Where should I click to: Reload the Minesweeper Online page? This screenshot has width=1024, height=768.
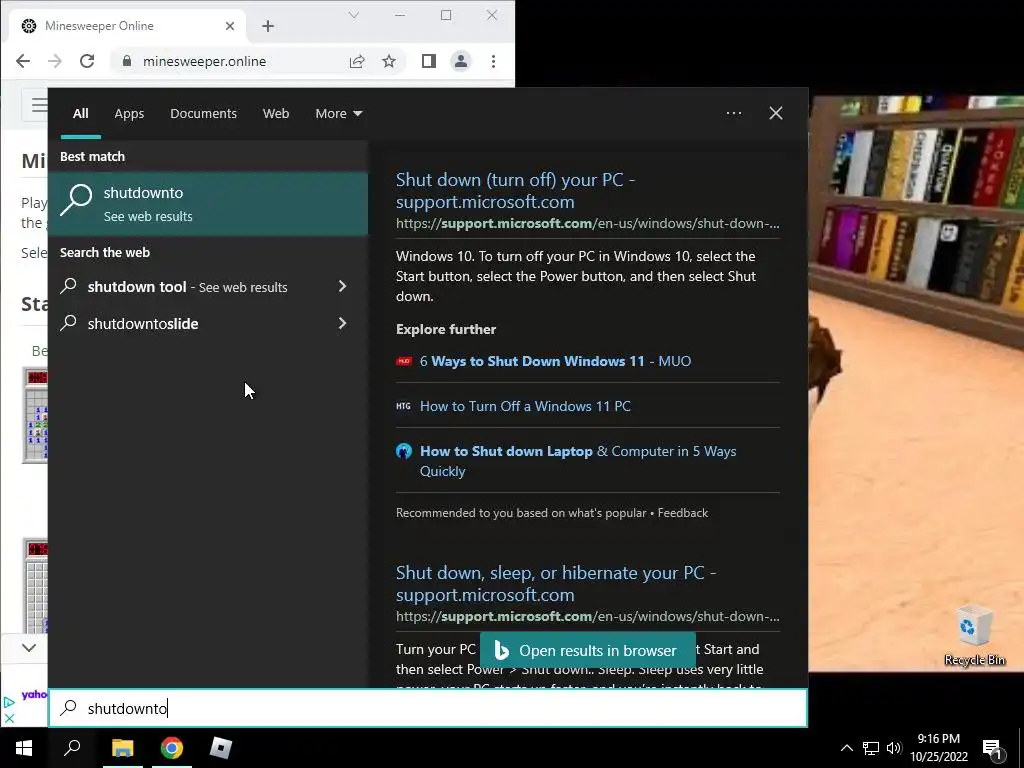(x=87, y=61)
